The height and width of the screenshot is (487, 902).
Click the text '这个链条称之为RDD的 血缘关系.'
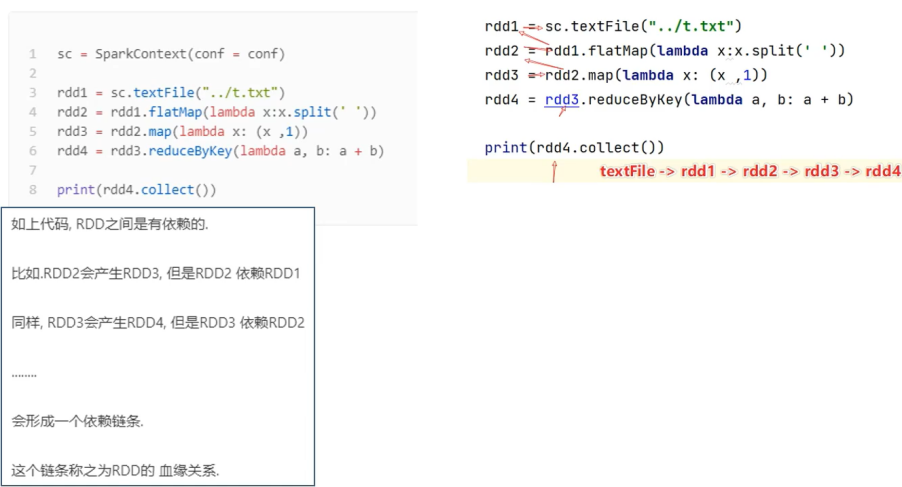115,471
